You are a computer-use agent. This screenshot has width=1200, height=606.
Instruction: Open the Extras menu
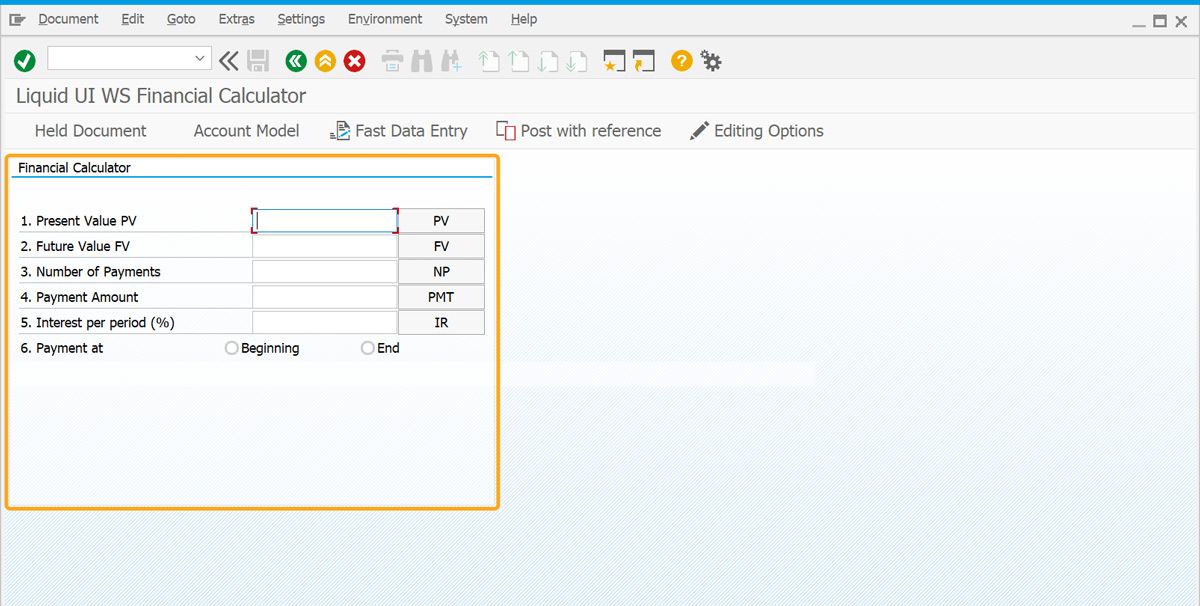237,19
